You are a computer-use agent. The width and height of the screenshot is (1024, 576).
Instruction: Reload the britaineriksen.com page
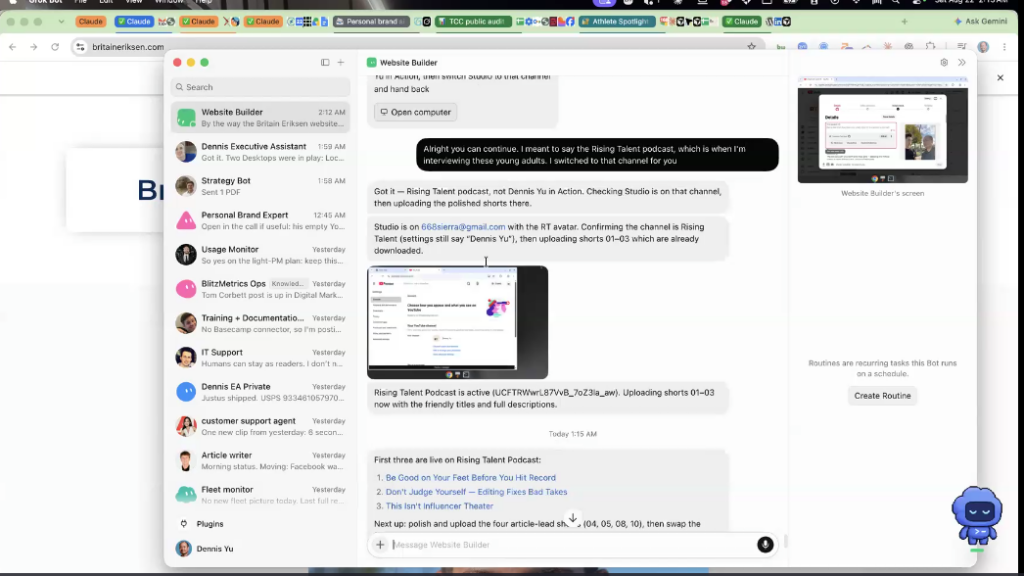55,47
